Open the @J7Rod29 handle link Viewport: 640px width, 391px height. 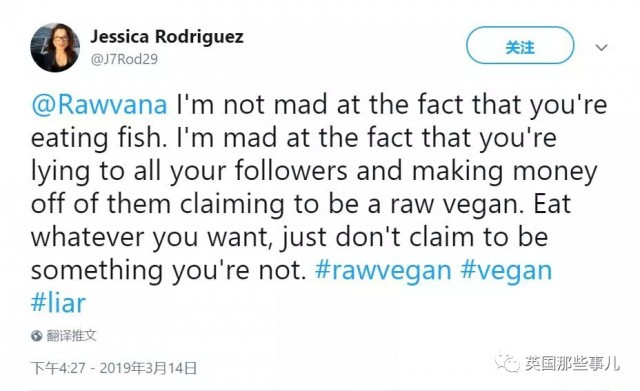(x=124, y=59)
